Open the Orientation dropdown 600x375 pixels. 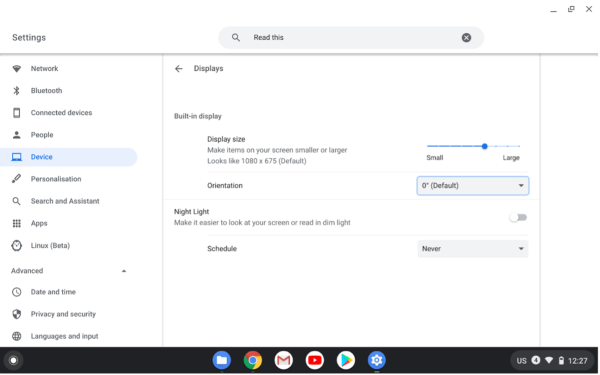click(x=473, y=186)
